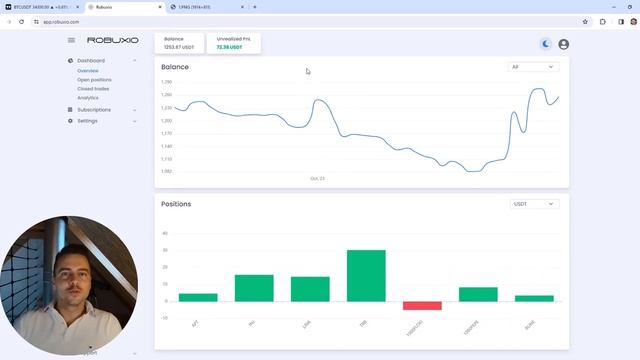
Task: Expand the Subscriptions menu section
Action: click(134, 110)
